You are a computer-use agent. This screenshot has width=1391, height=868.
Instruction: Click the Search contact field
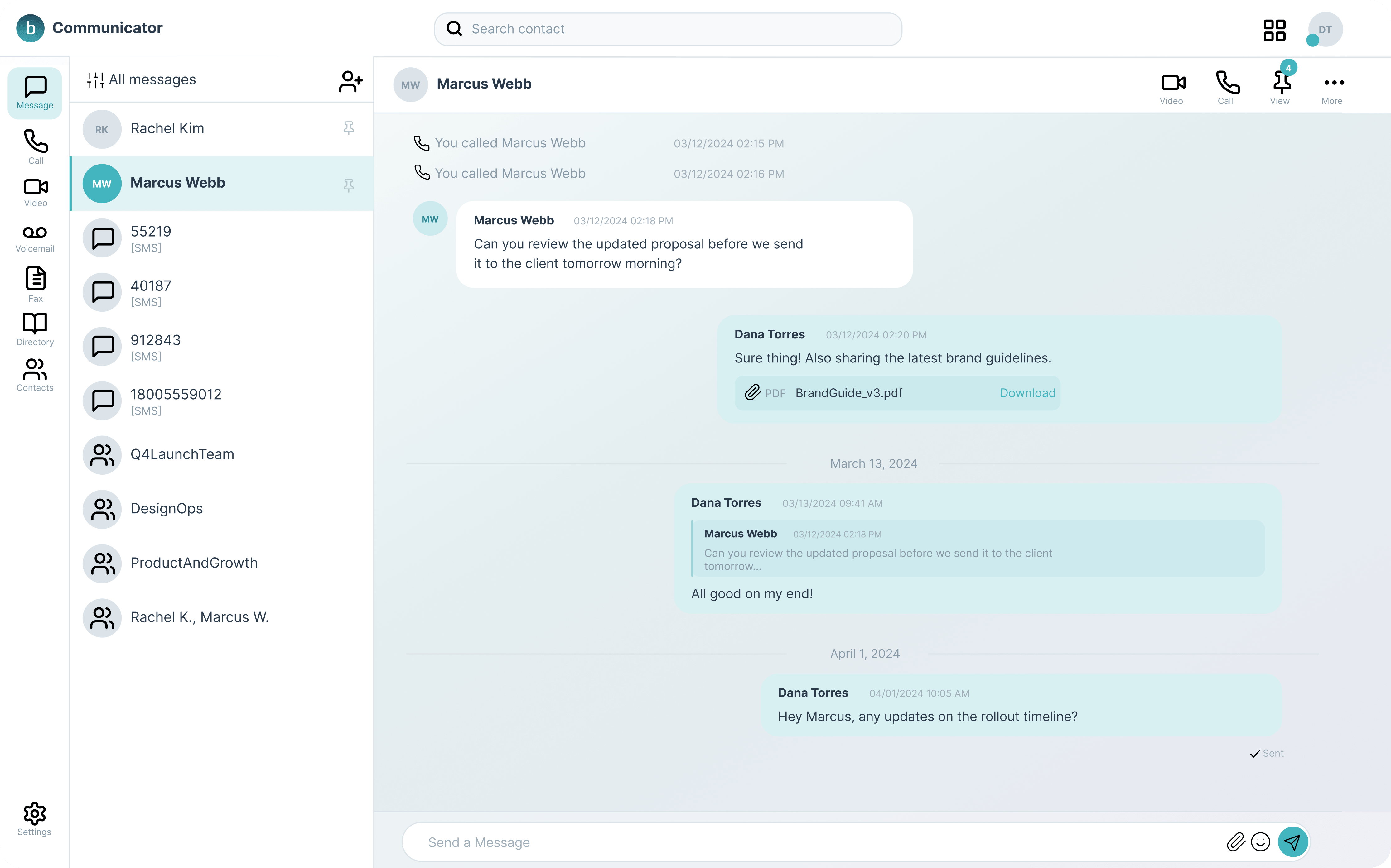[x=668, y=29]
